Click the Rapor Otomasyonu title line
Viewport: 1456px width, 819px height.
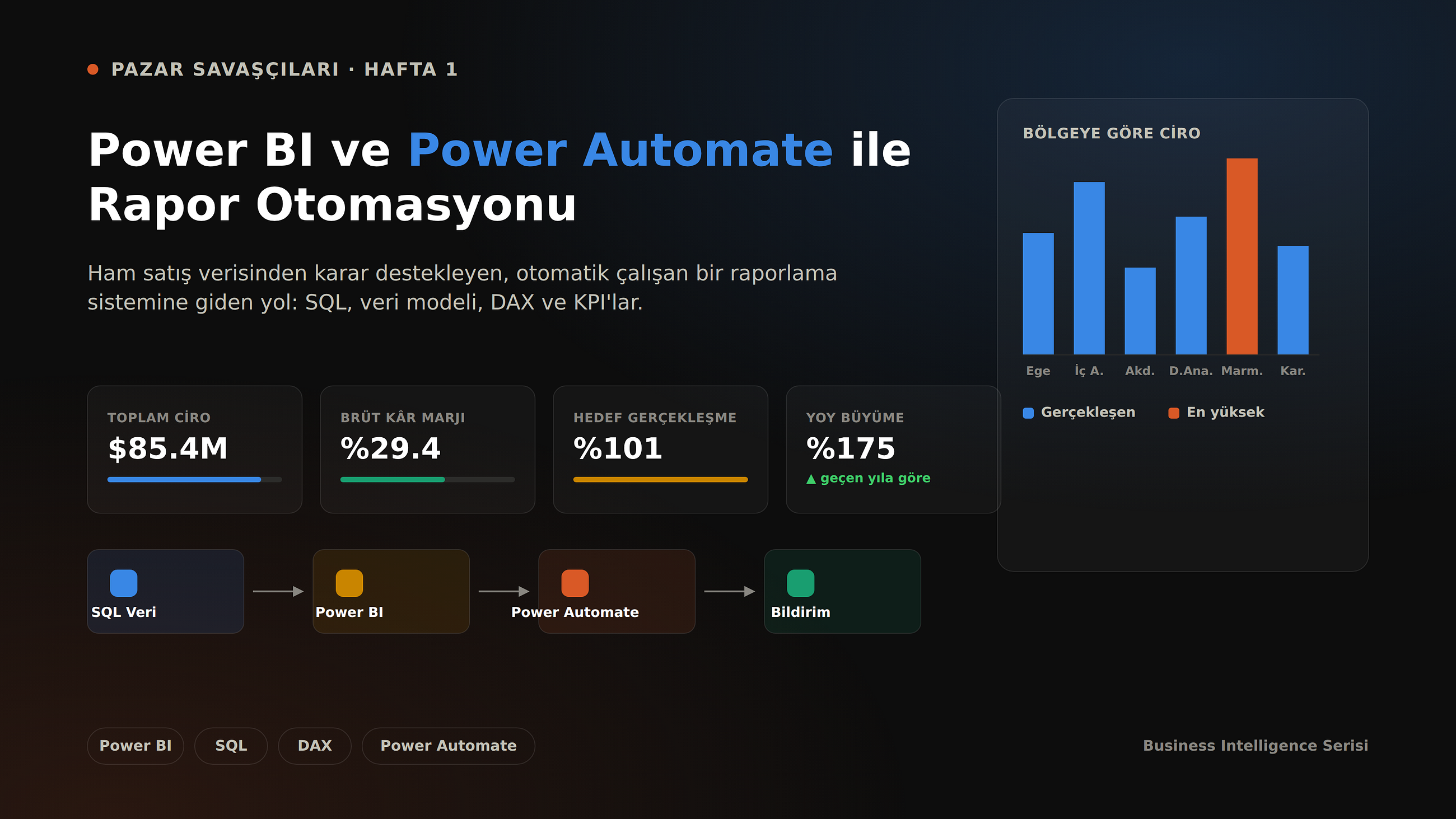click(332, 205)
